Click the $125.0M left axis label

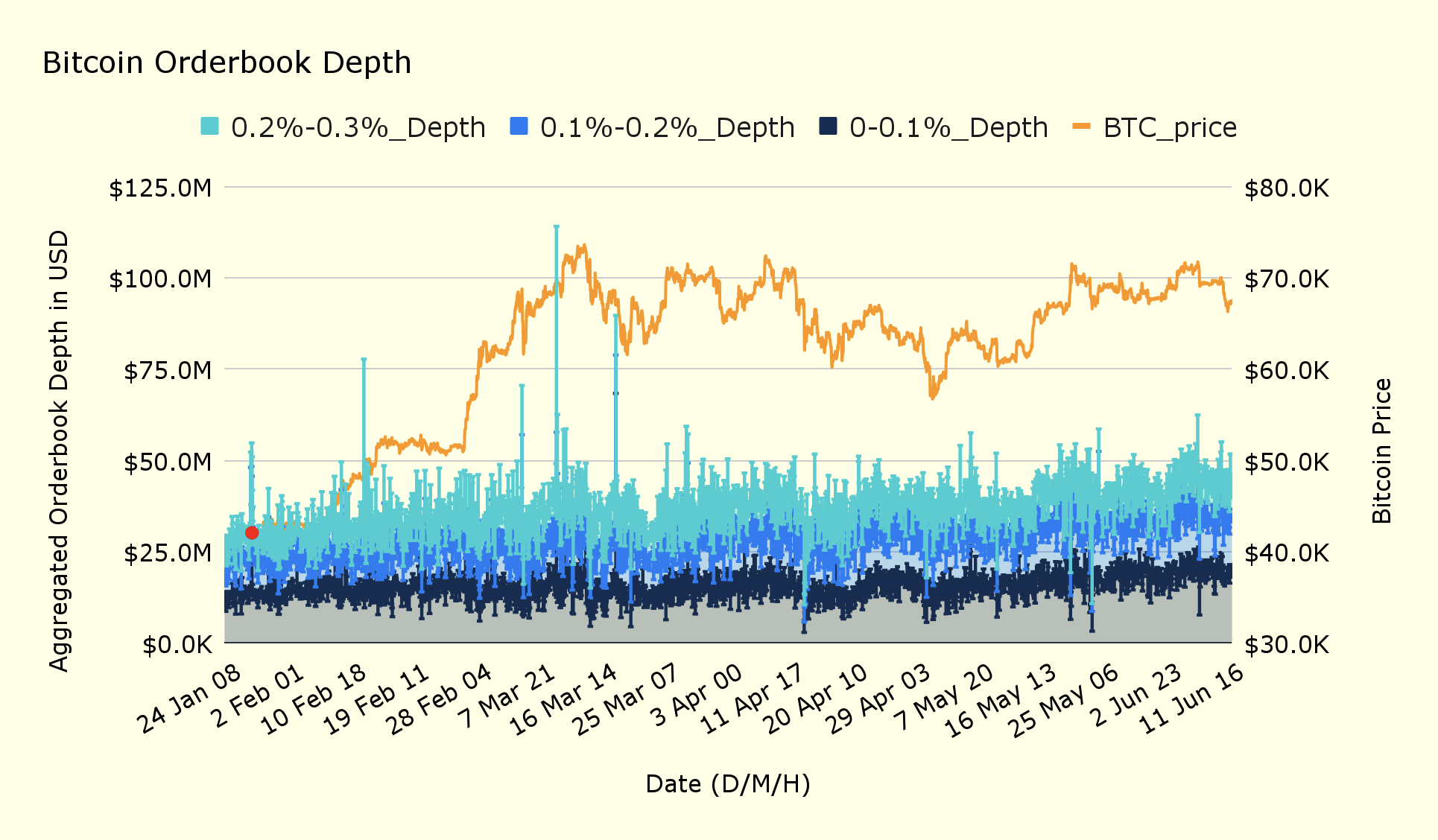click(160, 188)
